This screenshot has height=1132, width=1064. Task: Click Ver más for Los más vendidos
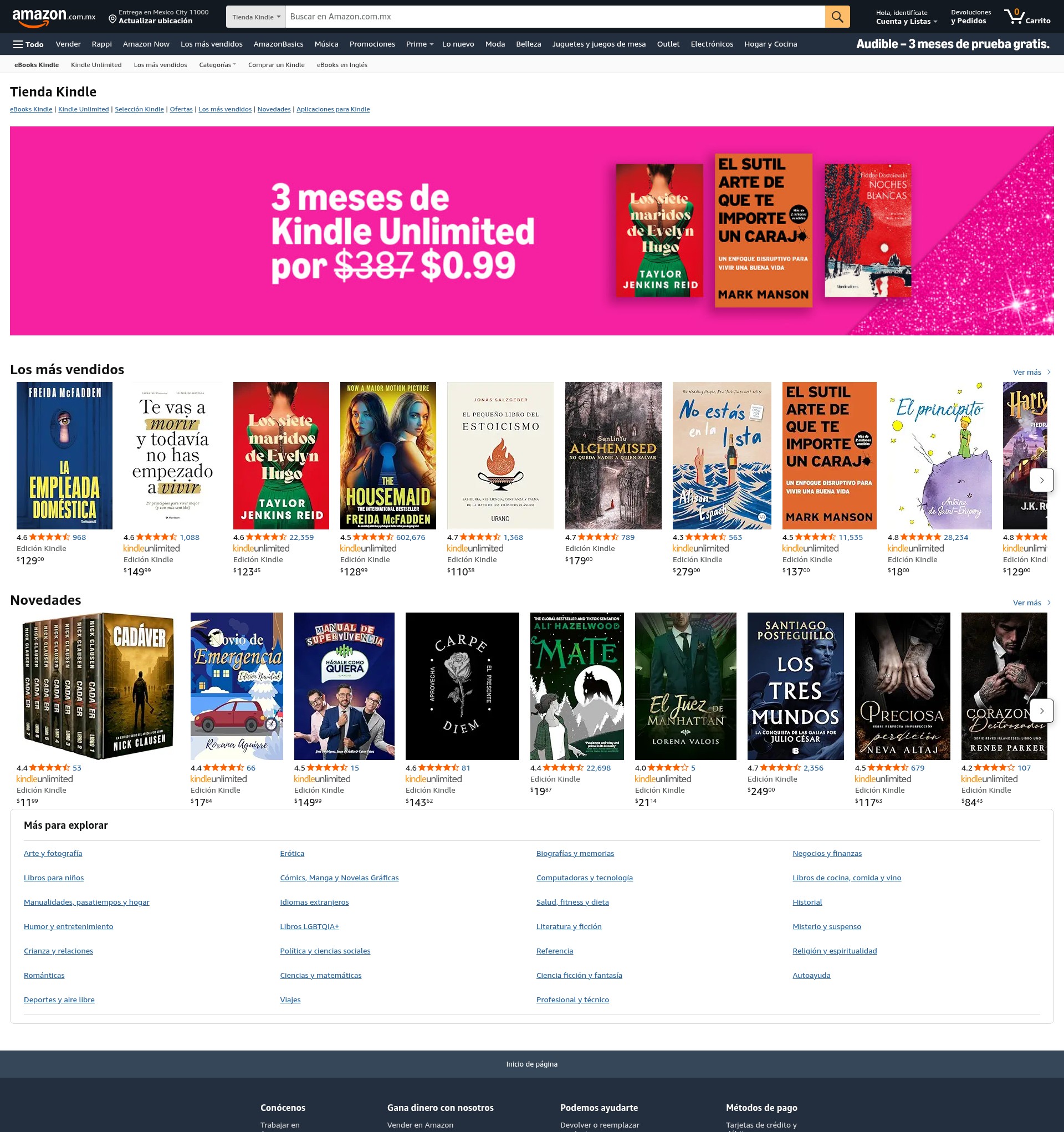[x=1031, y=373]
